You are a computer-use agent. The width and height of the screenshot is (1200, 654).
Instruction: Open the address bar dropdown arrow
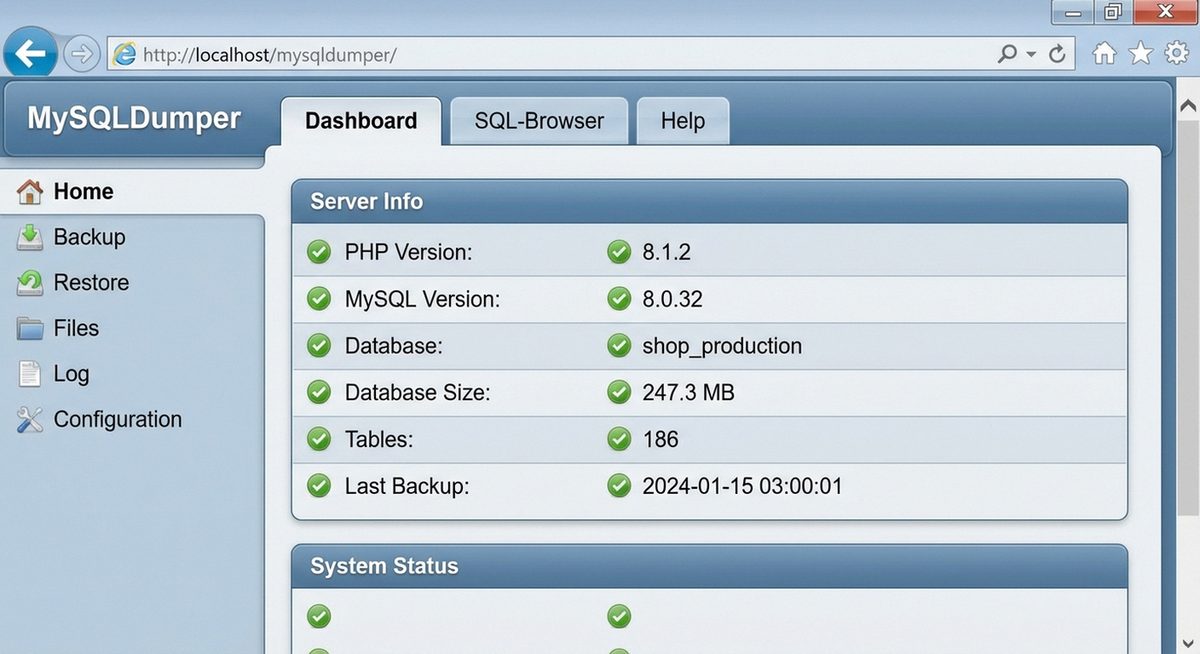[1031, 55]
